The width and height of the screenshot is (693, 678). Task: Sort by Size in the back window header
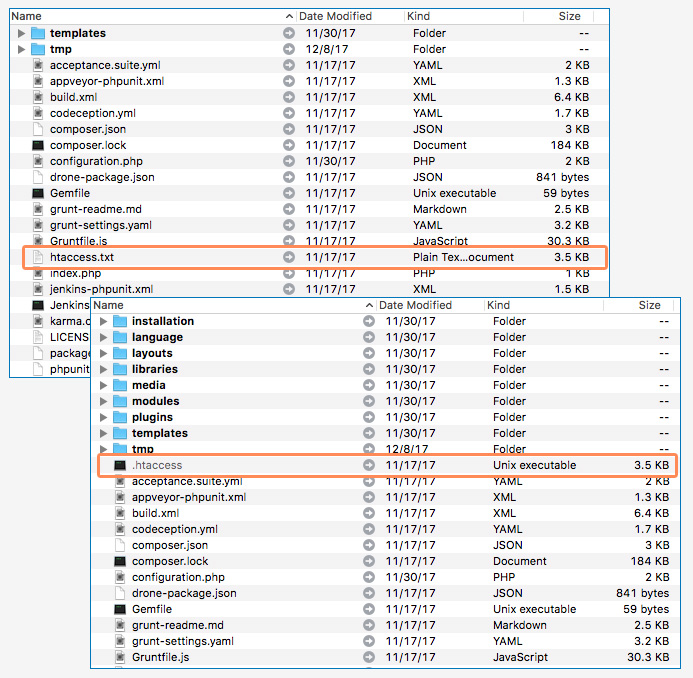click(x=569, y=16)
